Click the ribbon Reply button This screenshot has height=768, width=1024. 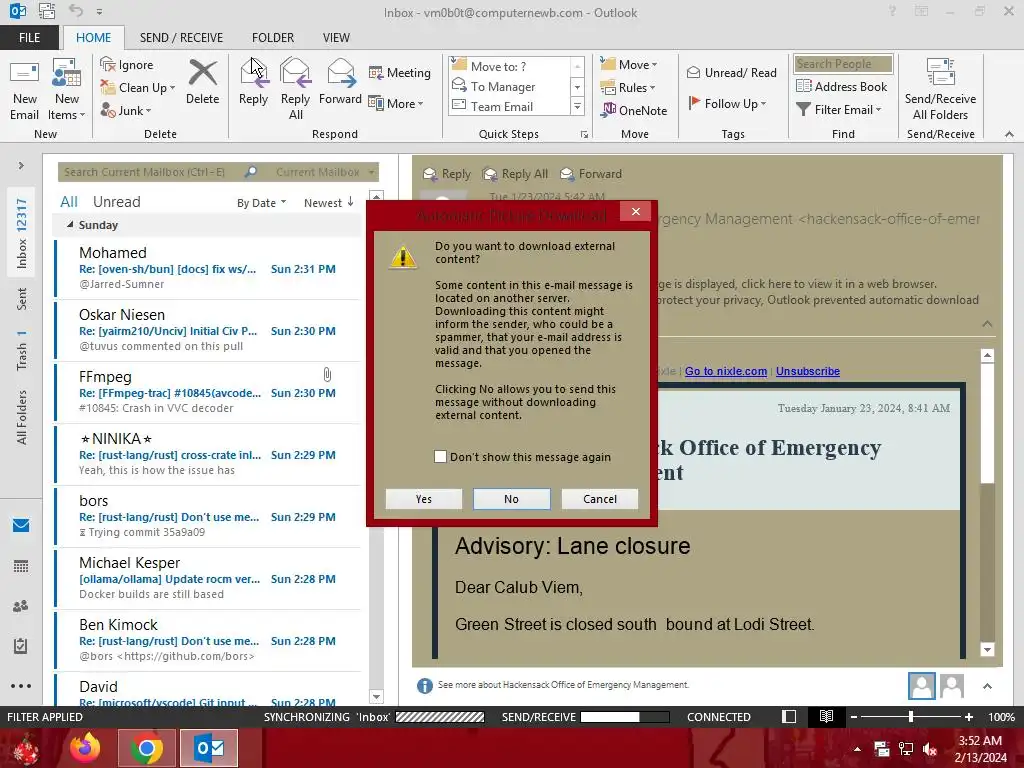253,82
